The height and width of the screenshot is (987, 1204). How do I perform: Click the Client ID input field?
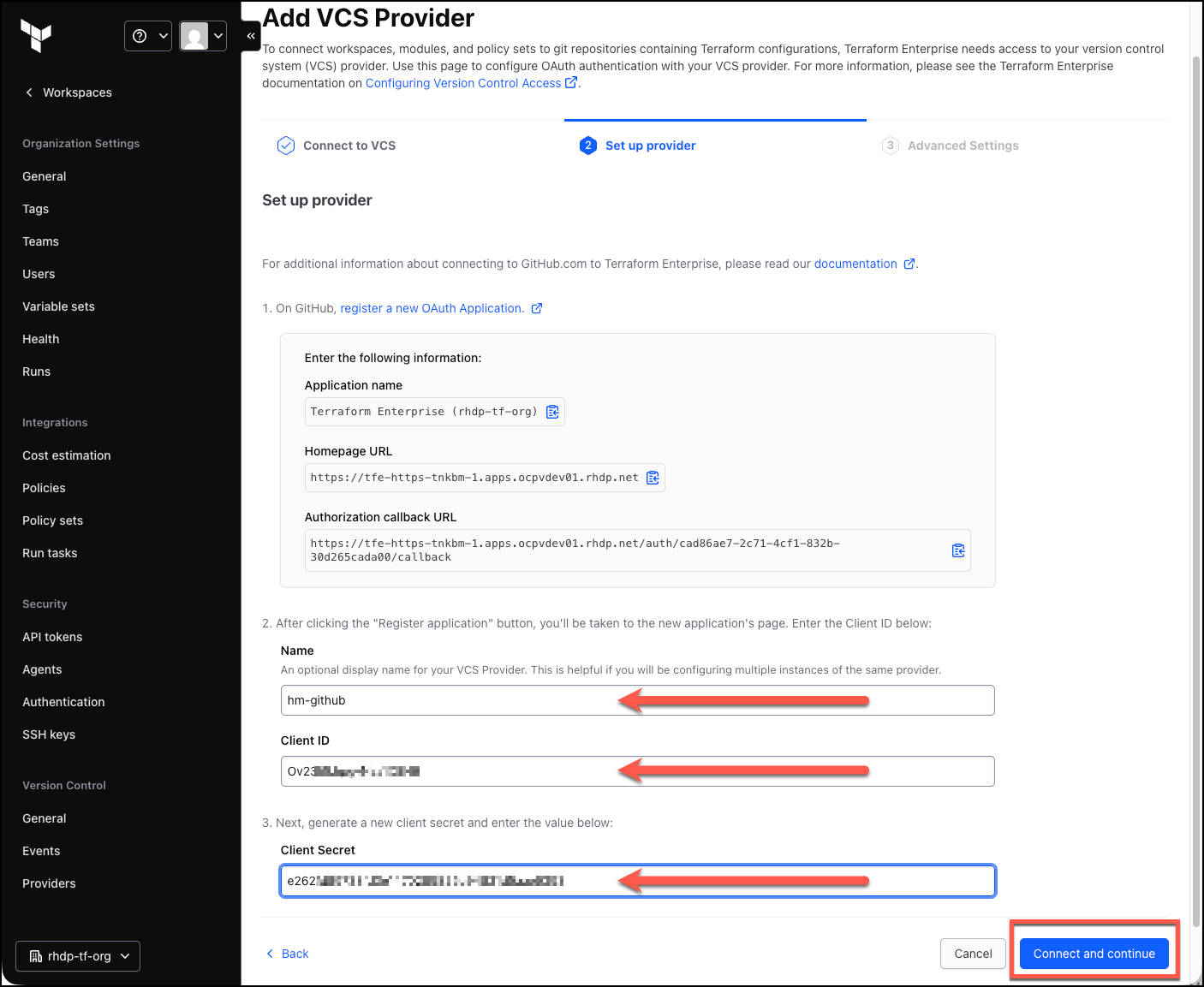(x=637, y=771)
